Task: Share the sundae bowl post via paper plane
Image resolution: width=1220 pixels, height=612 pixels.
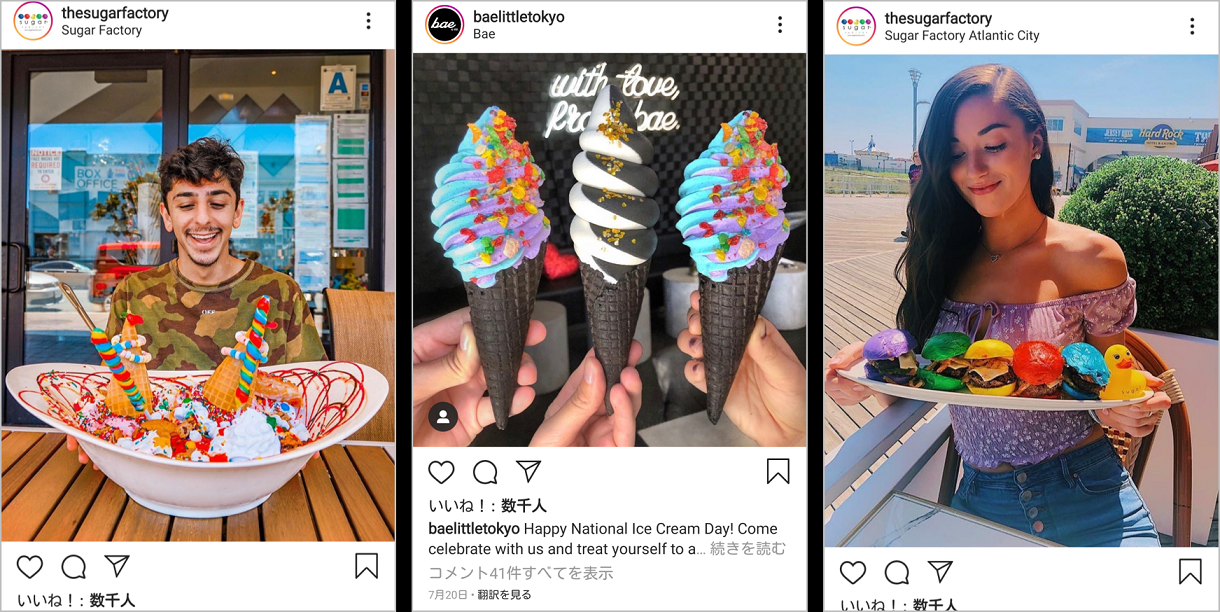Action: click(x=117, y=566)
